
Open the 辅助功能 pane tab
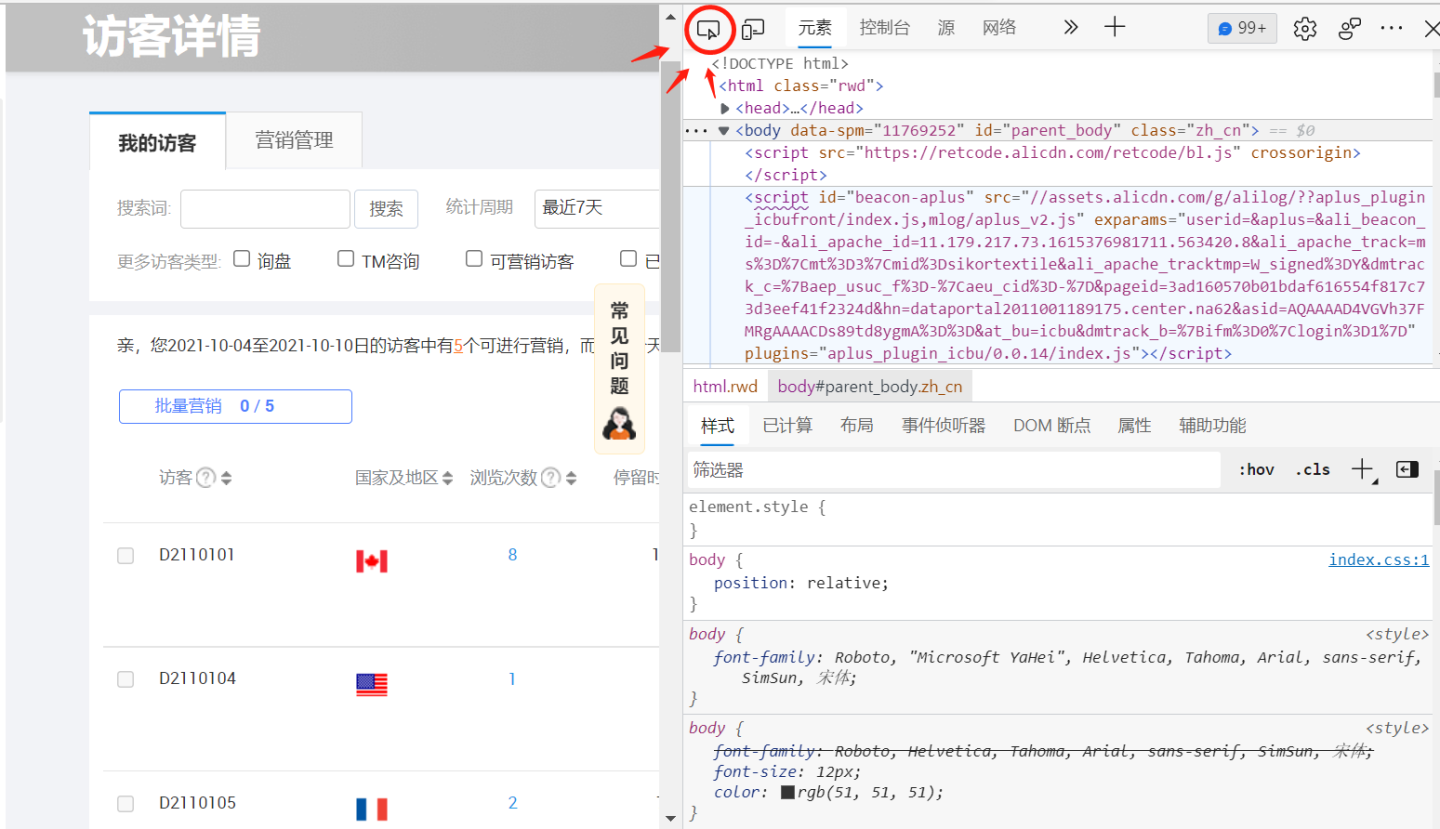pyautogui.click(x=1212, y=425)
